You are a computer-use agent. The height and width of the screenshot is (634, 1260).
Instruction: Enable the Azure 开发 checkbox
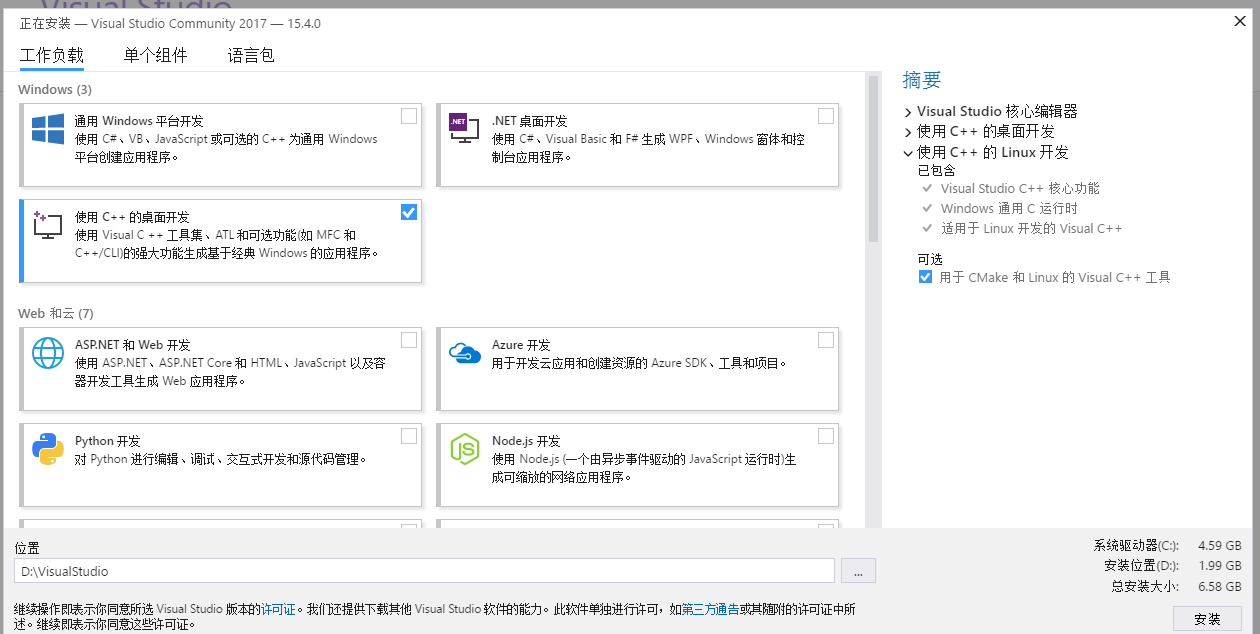pos(825,340)
